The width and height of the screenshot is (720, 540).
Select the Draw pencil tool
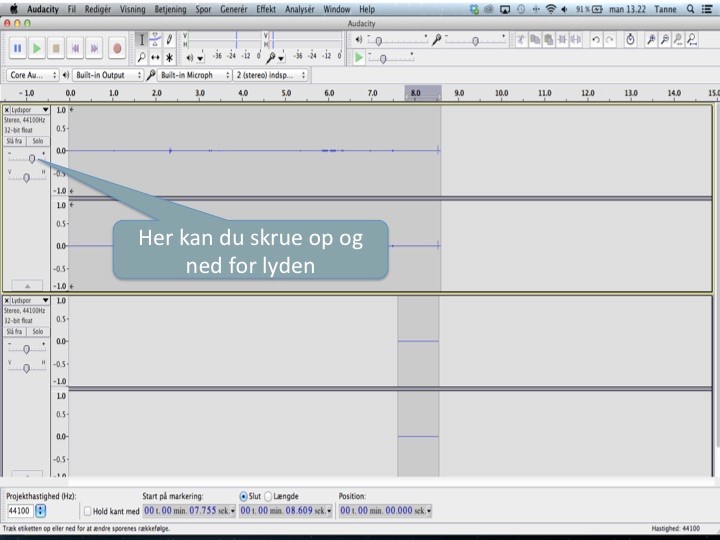point(170,40)
